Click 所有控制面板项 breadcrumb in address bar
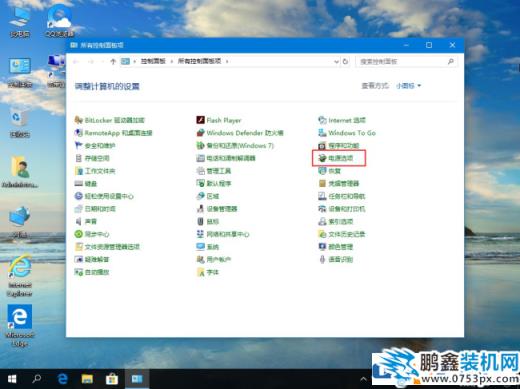 [x=199, y=61]
